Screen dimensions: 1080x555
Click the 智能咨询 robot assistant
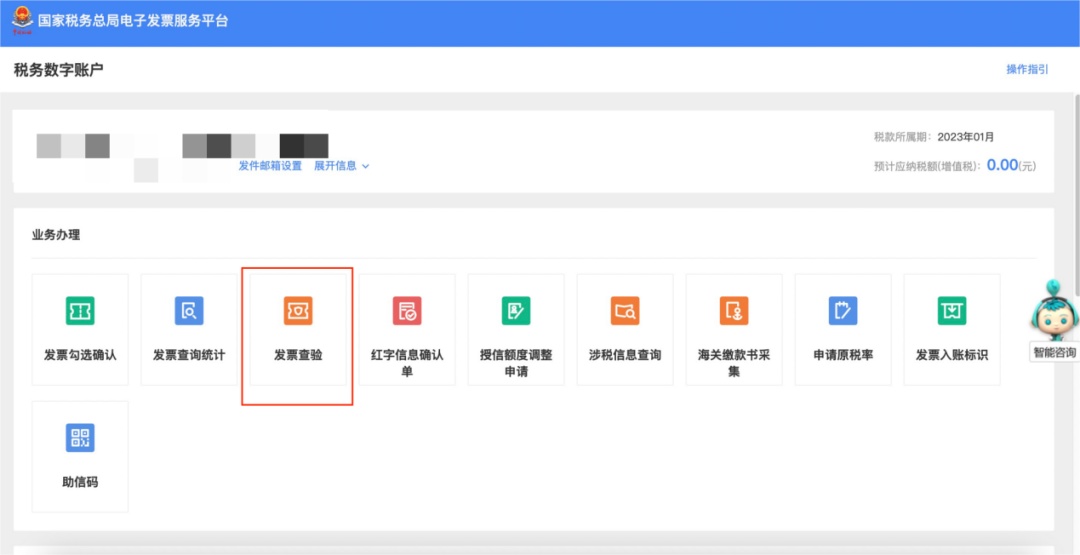(x=1054, y=311)
